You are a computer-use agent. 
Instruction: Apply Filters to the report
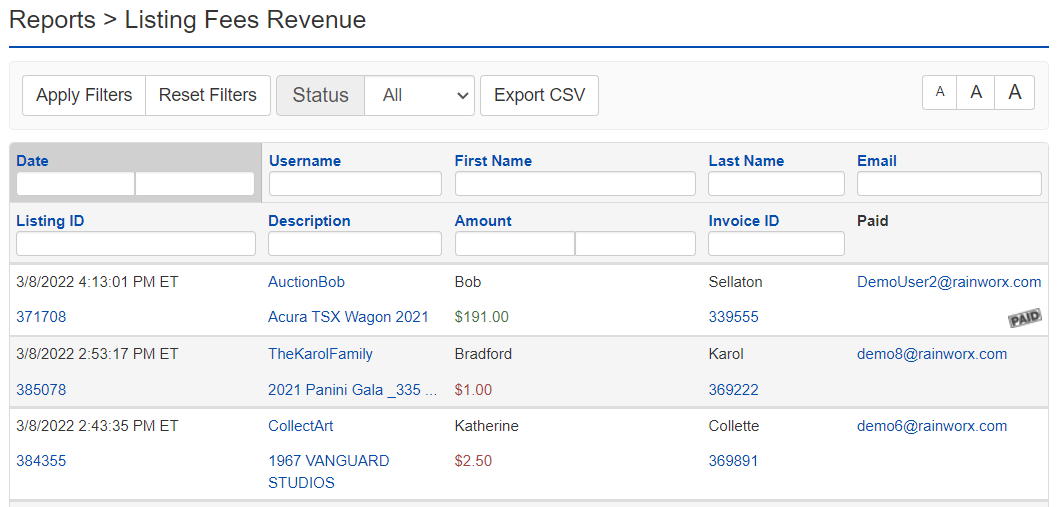pyautogui.click(x=84, y=95)
